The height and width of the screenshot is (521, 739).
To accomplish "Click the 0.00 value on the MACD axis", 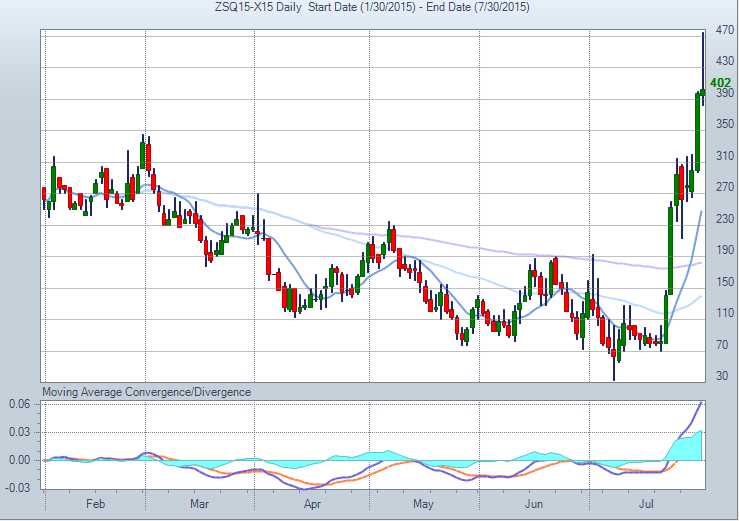I will (x=20, y=460).
